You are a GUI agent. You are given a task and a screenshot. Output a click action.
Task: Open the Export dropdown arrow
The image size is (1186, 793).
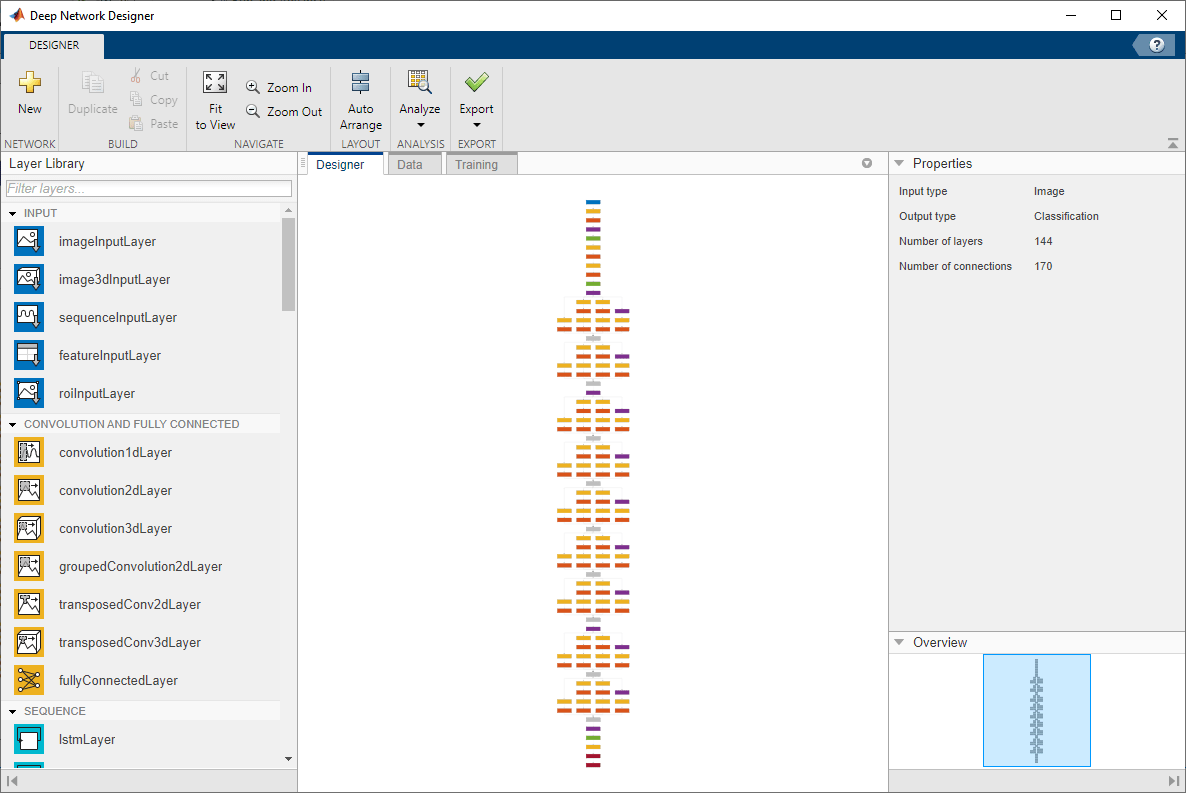(x=477, y=126)
